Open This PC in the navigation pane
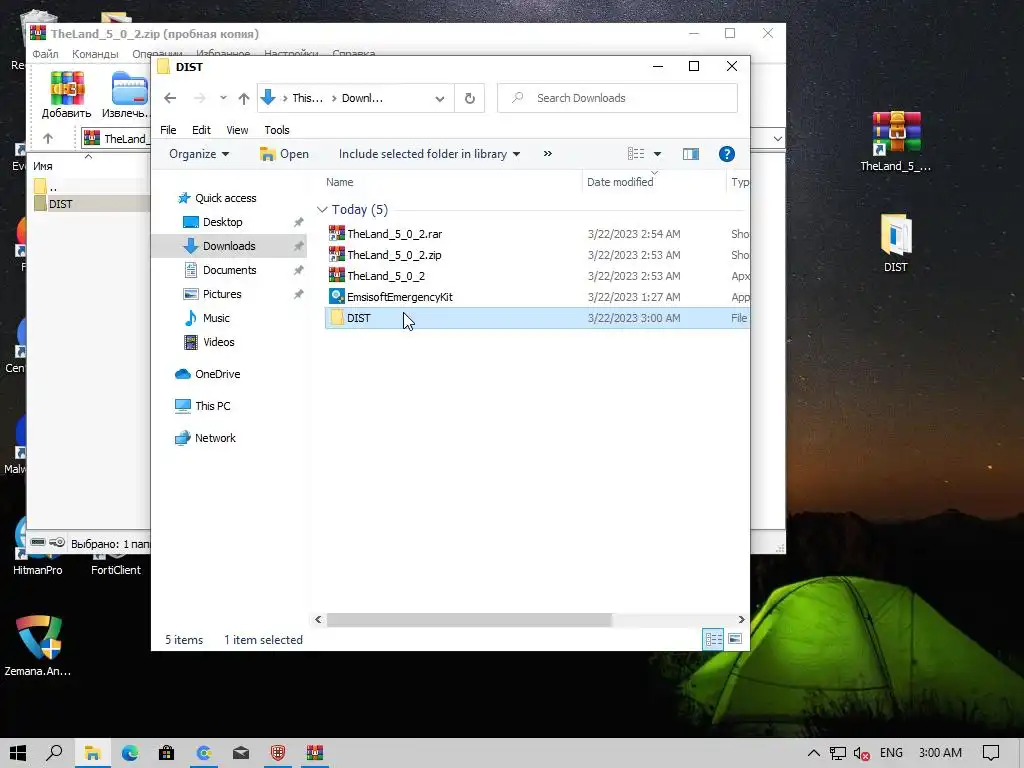Image resolution: width=1024 pixels, height=768 pixels. click(212, 406)
